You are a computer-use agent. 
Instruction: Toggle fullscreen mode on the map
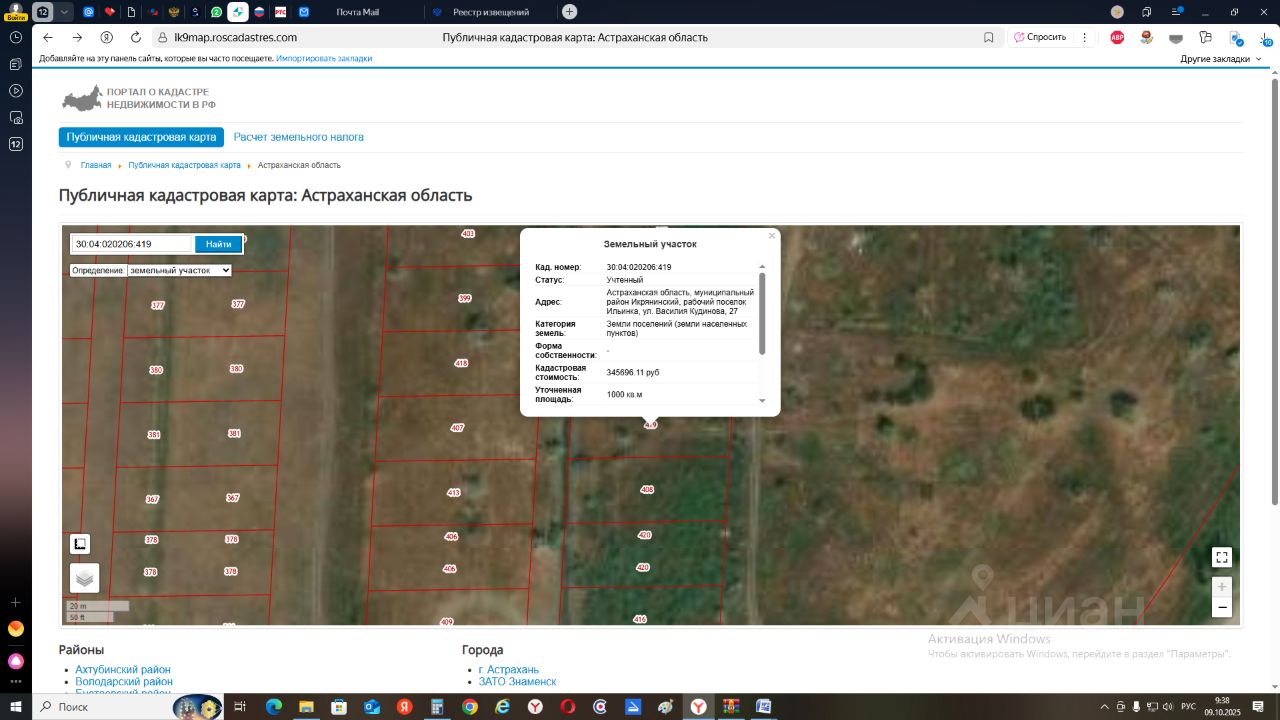1221,557
